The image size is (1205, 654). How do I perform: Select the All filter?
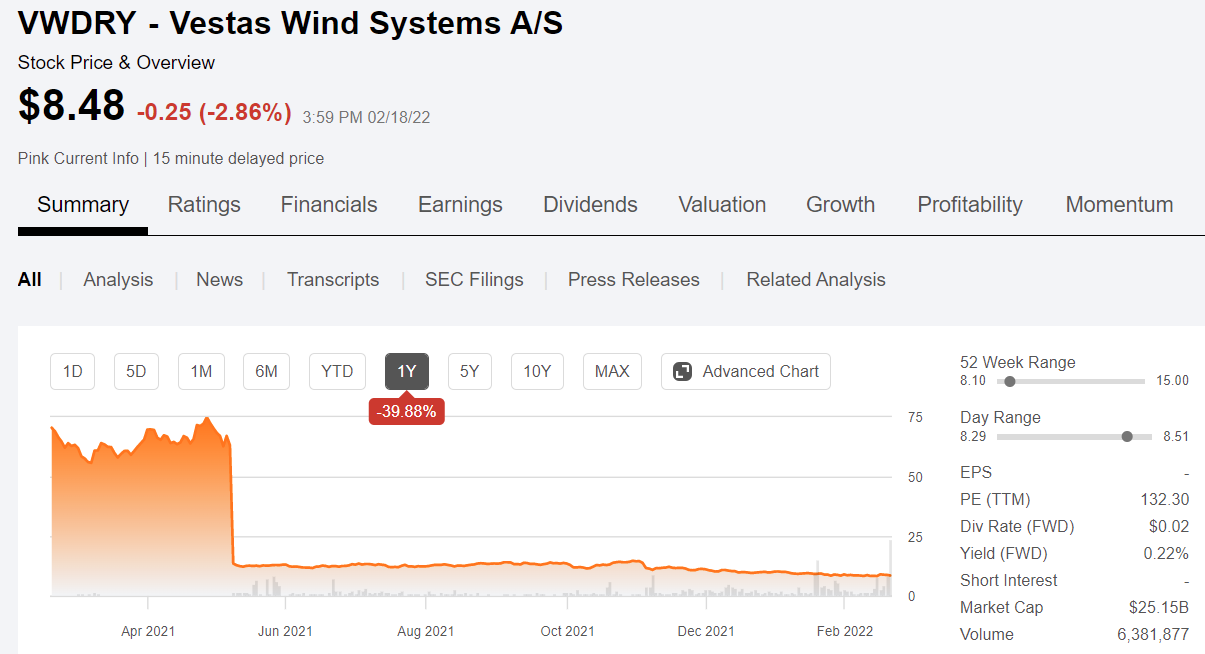30,280
